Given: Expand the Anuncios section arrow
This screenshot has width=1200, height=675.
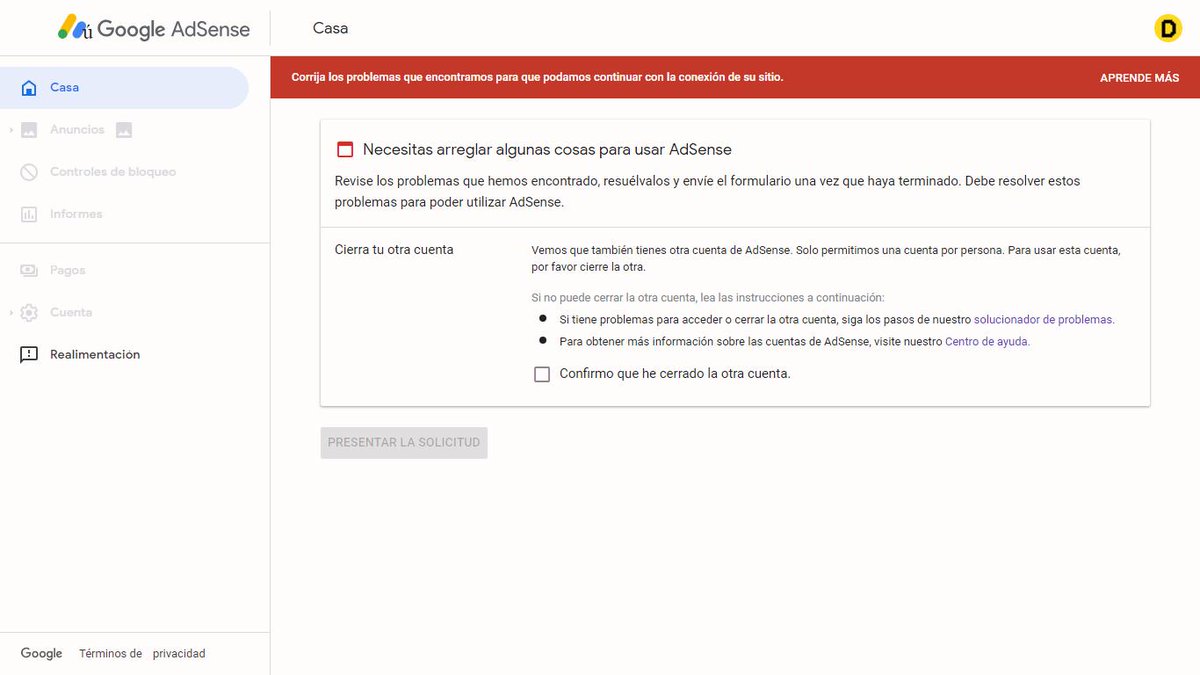Looking at the screenshot, I should [10, 130].
